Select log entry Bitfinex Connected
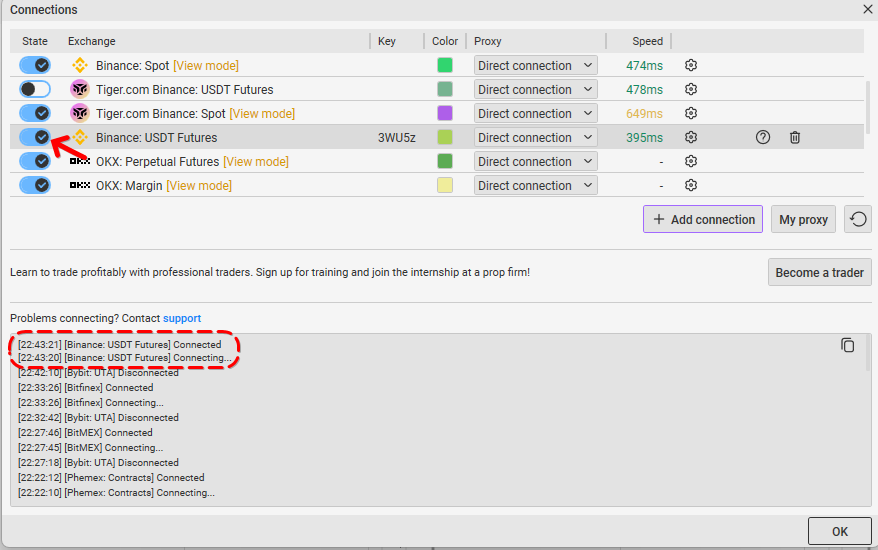 click(x=85, y=388)
